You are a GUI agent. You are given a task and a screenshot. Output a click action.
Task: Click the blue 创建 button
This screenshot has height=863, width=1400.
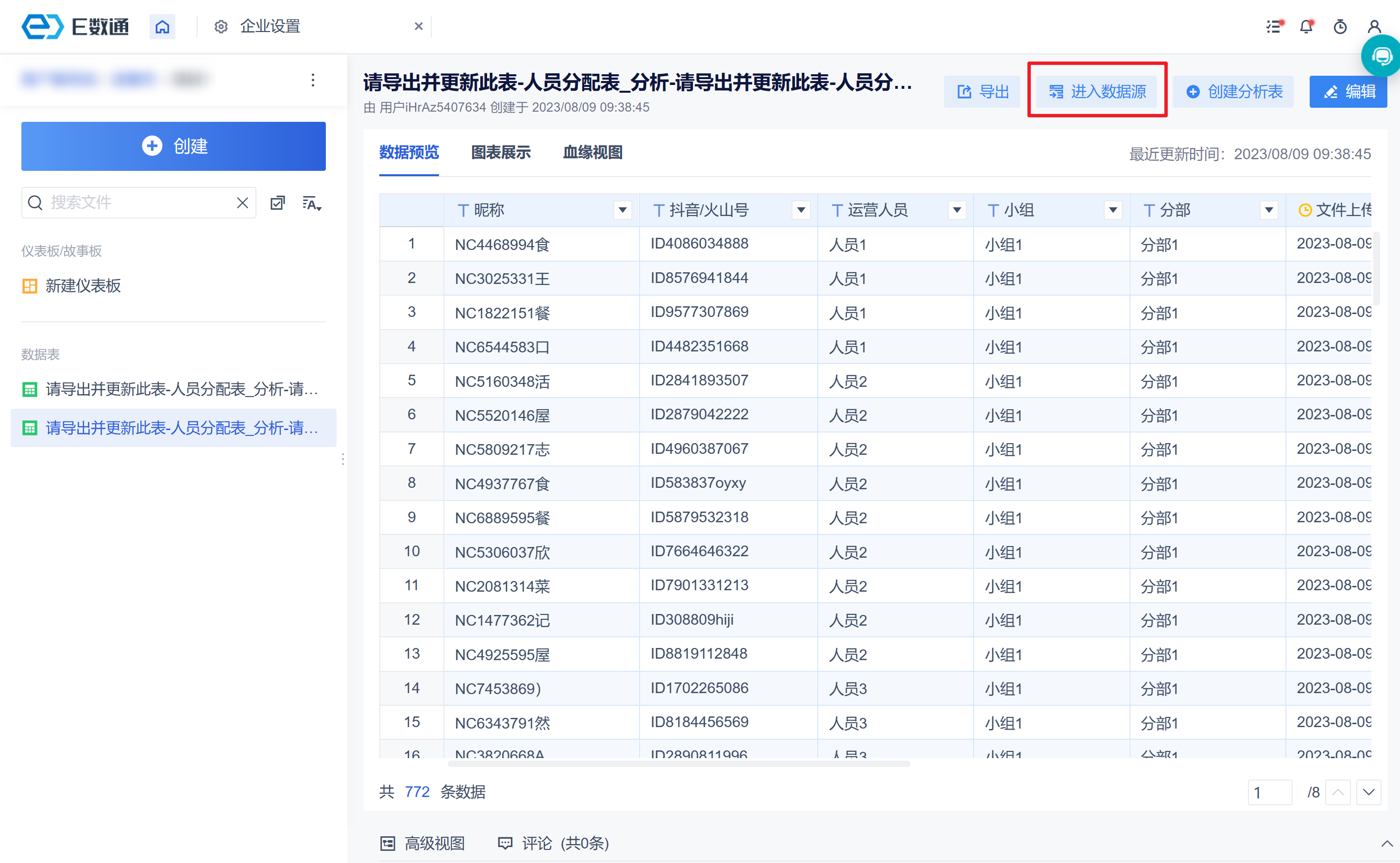173,146
